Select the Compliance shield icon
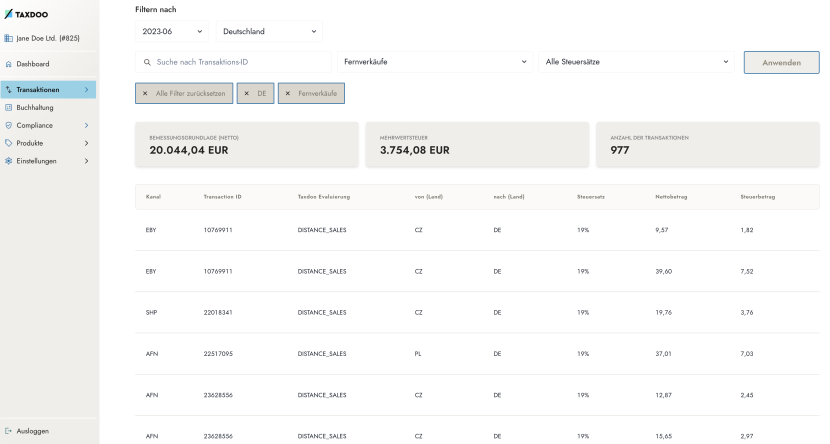830x444 pixels. tap(8, 125)
